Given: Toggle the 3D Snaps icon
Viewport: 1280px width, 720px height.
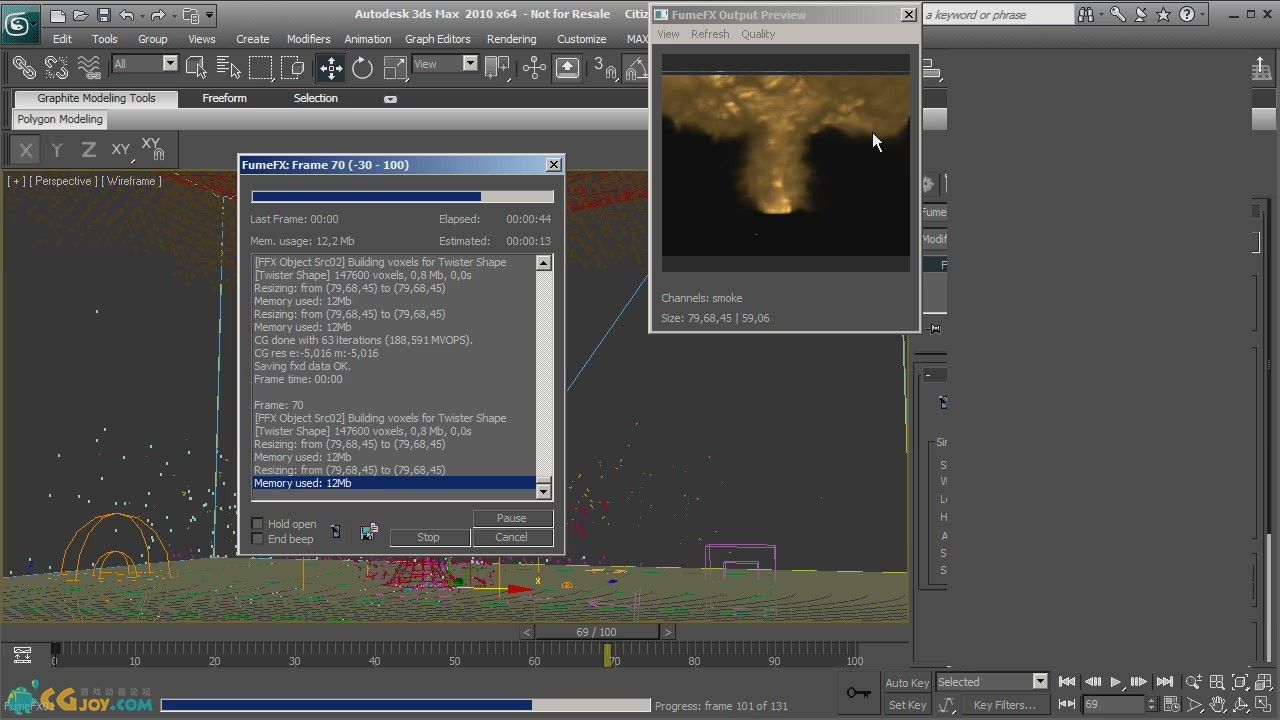Looking at the screenshot, I should tap(605, 67).
